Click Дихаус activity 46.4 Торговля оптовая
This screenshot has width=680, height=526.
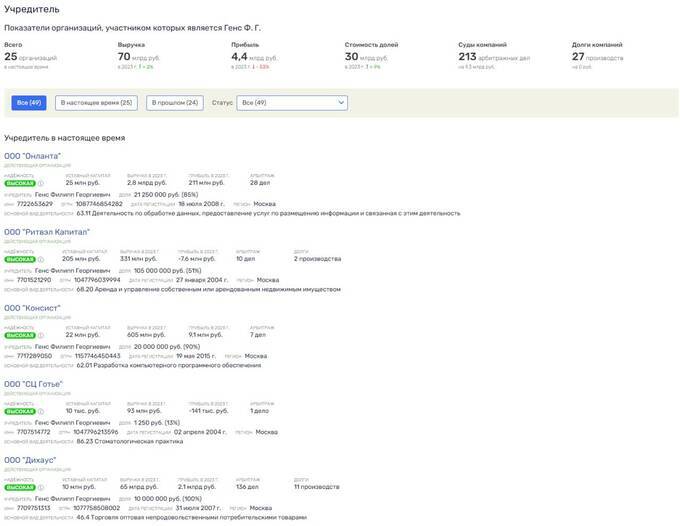click(192, 517)
